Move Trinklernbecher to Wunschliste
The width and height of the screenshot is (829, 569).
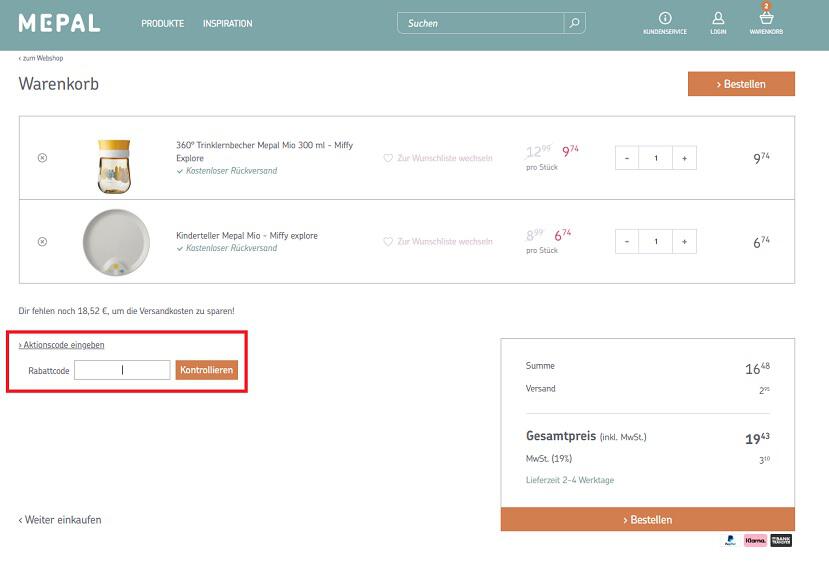point(445,158)
